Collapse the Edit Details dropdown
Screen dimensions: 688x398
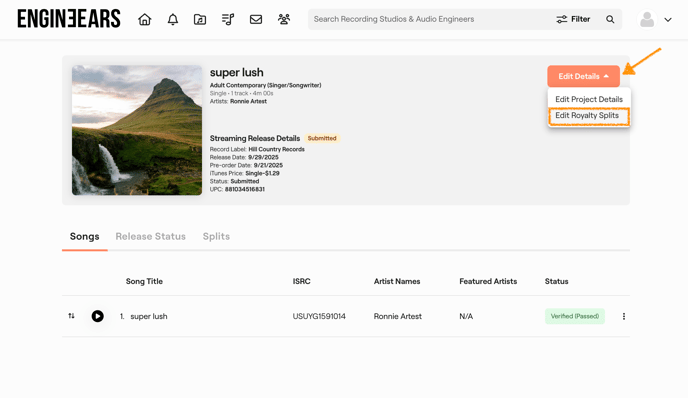(583, 76)
